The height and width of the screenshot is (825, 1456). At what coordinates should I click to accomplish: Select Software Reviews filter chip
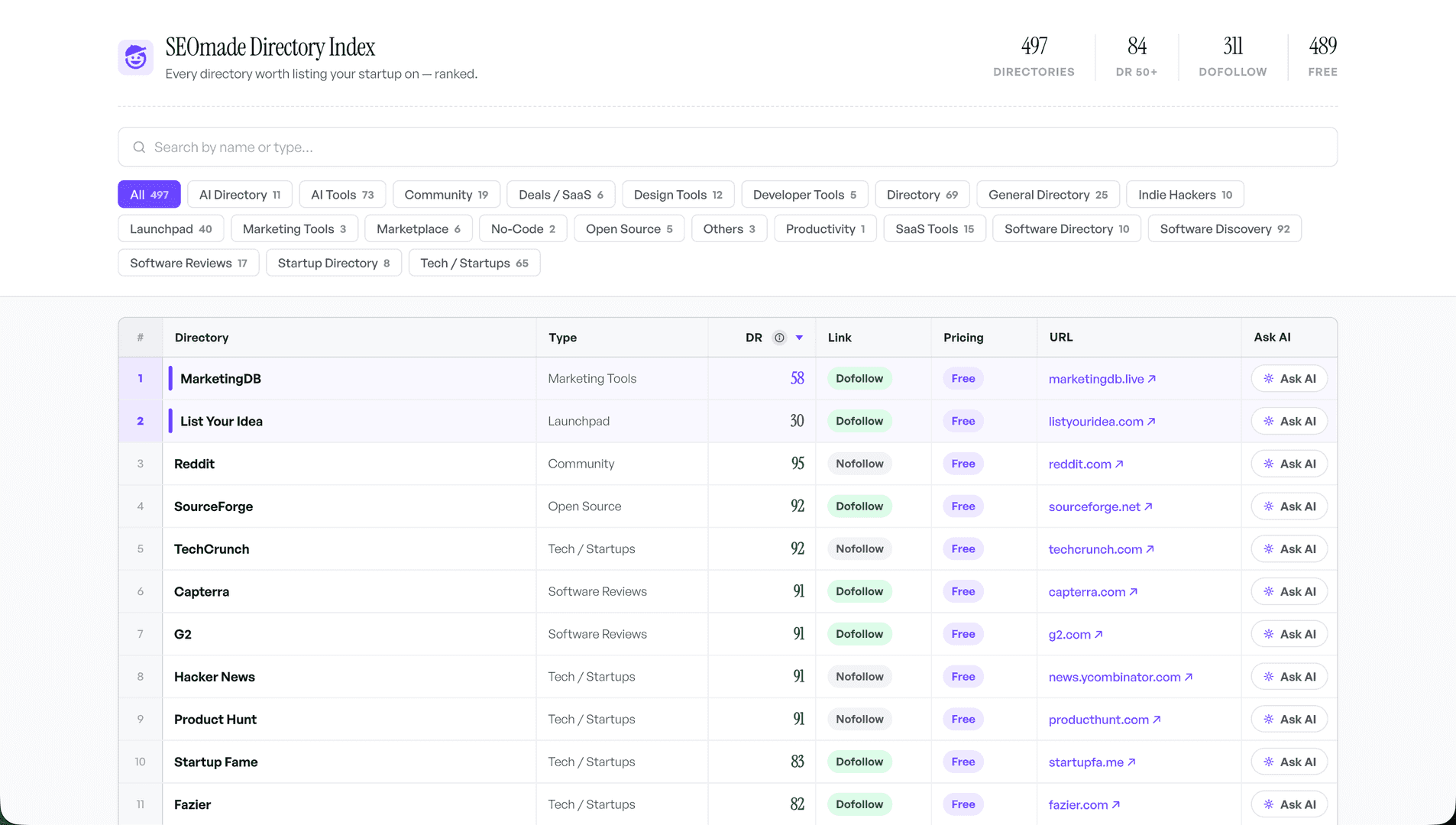[189, 264]
